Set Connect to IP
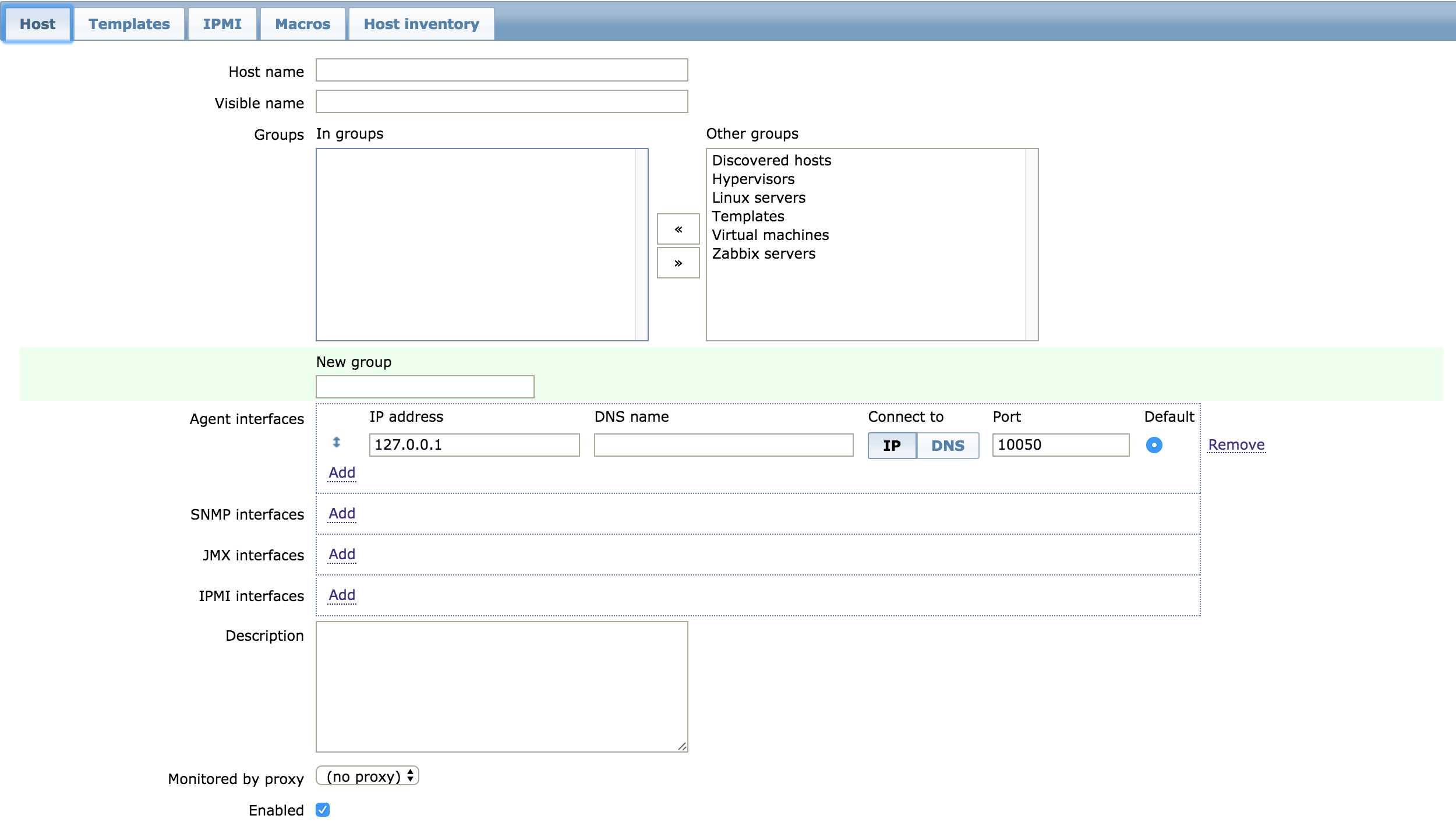The width and height of the screenshot is (1456, 826). (x=892, y=446)
